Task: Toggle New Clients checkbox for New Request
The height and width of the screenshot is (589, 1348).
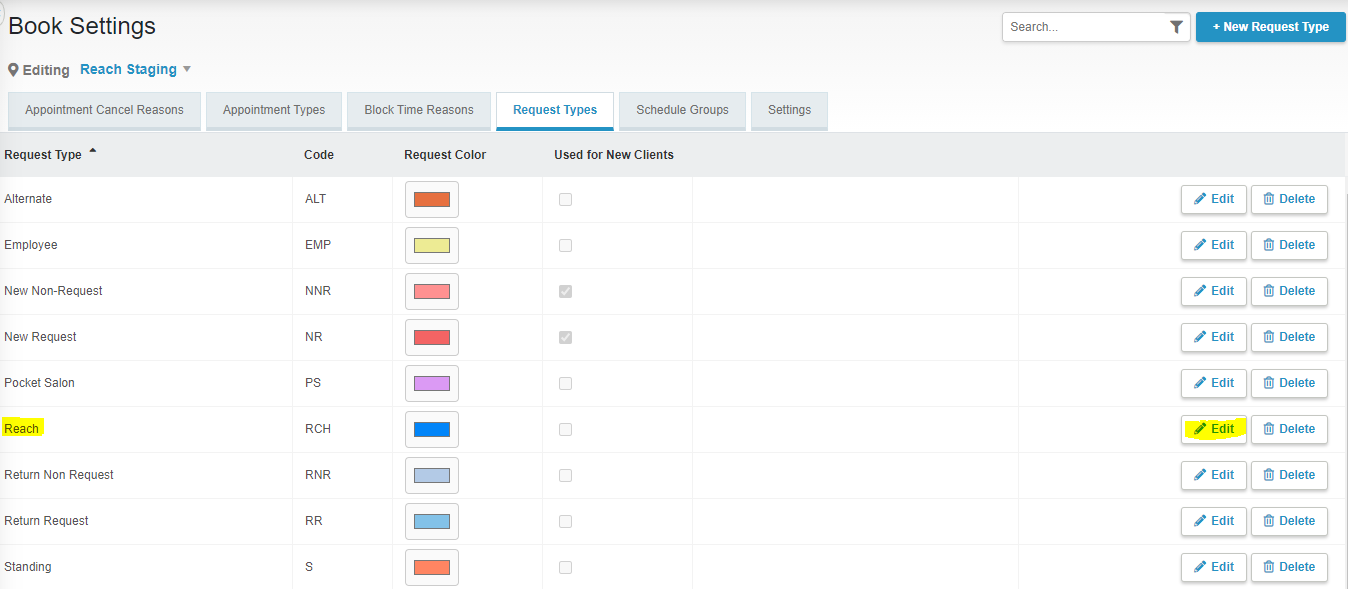Action: tap(566, 337)
